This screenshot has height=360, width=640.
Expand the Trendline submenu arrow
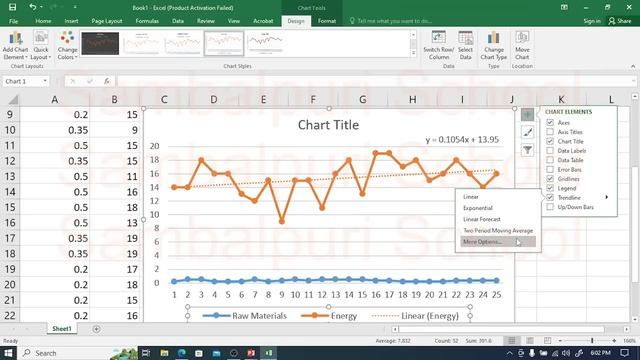[x=607, y=197]
